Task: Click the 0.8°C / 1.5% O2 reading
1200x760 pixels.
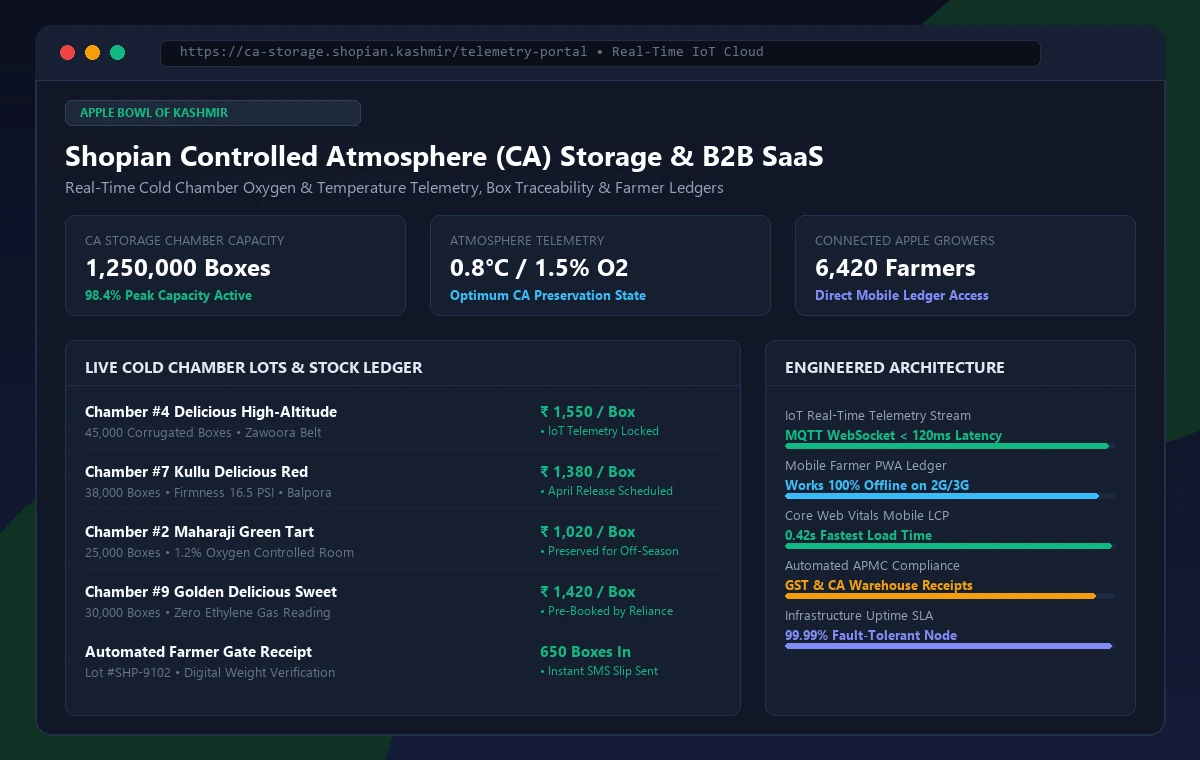Action: point(539,268)
